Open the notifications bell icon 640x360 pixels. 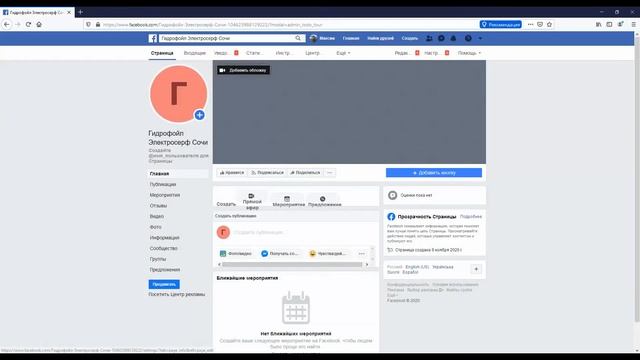click(x=453, y=38)
